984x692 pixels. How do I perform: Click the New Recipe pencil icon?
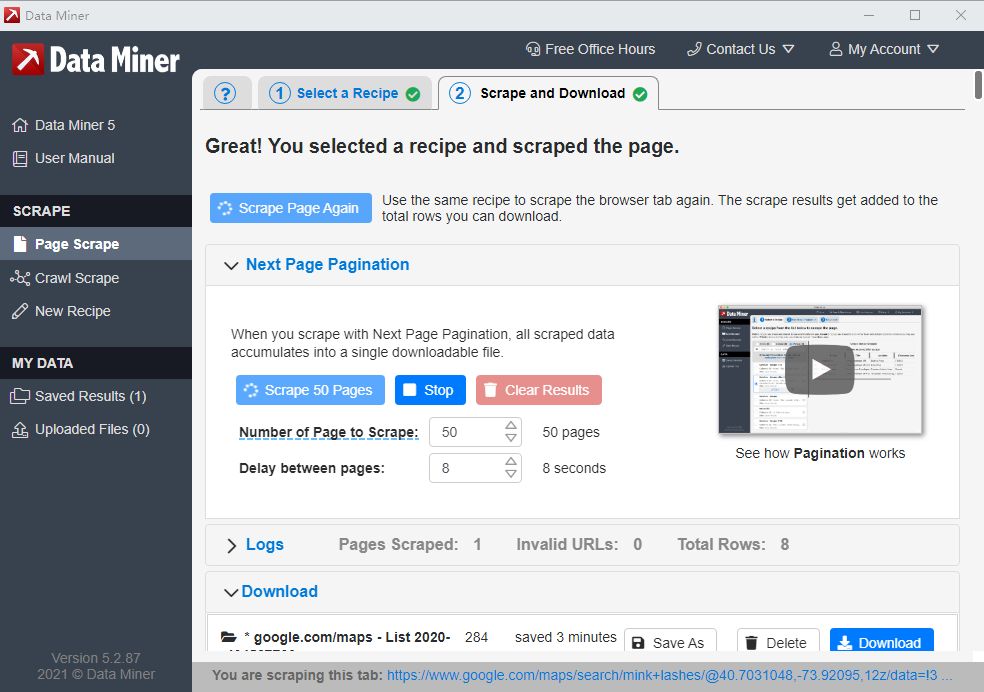point(20,311)
